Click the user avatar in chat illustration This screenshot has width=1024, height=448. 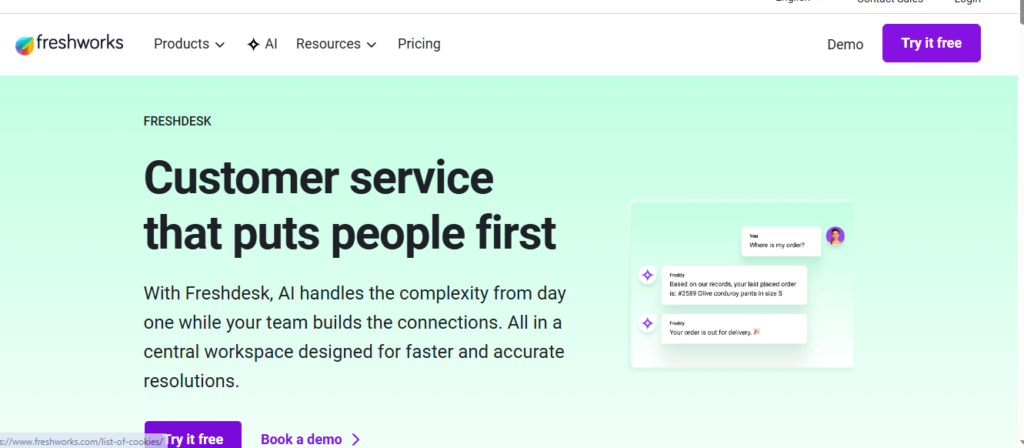[835, 236]
